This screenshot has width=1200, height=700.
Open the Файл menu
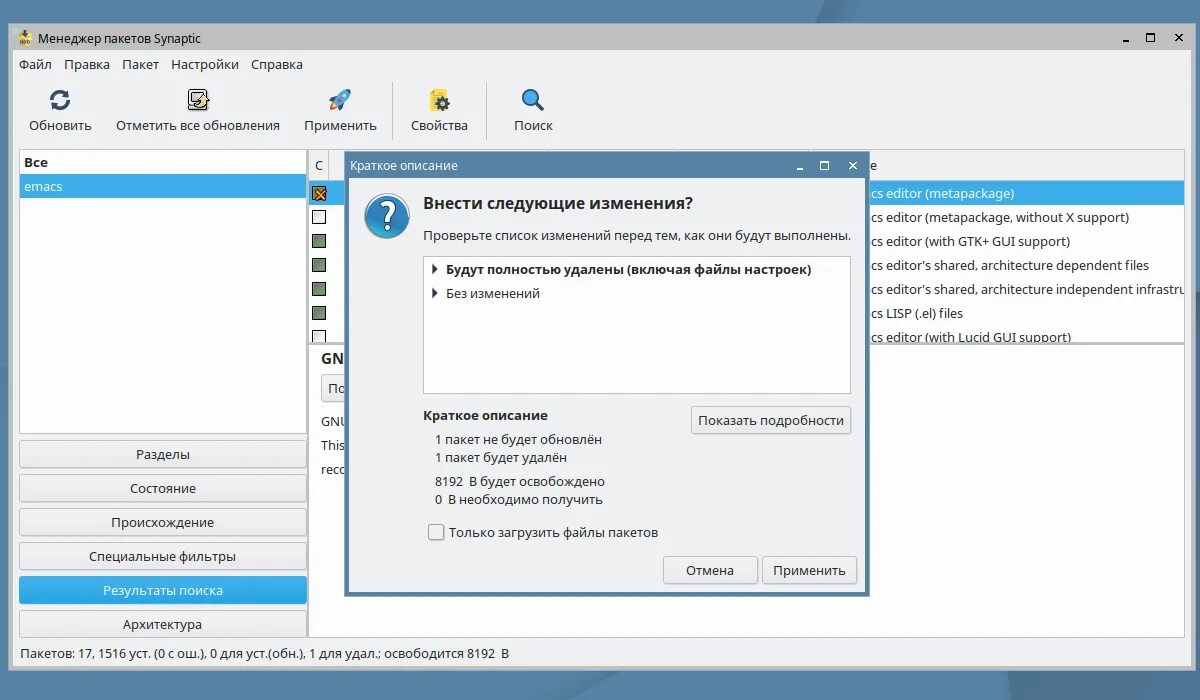(35, 64)
